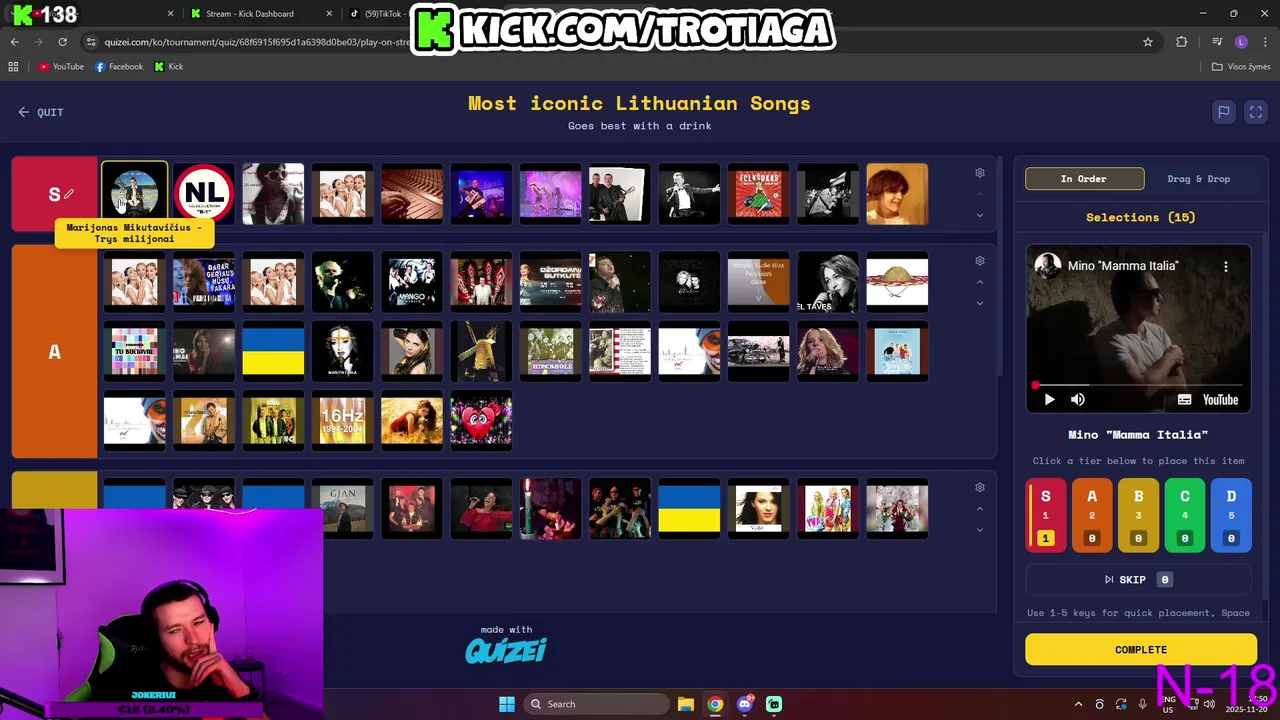The height and width of the screenshot is (720, 1280).
Task: Open the YouTube player three-dot menu
Action: tap(1226, 267)
